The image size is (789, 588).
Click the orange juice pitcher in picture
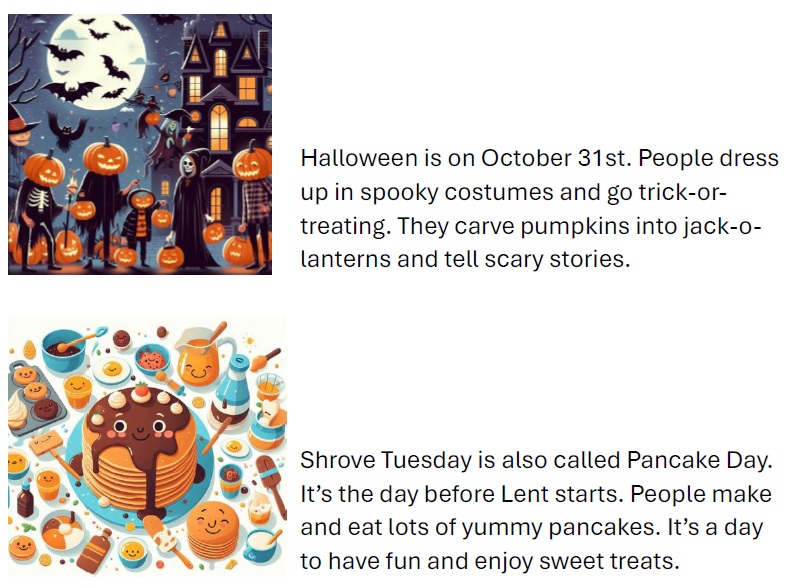200,365
